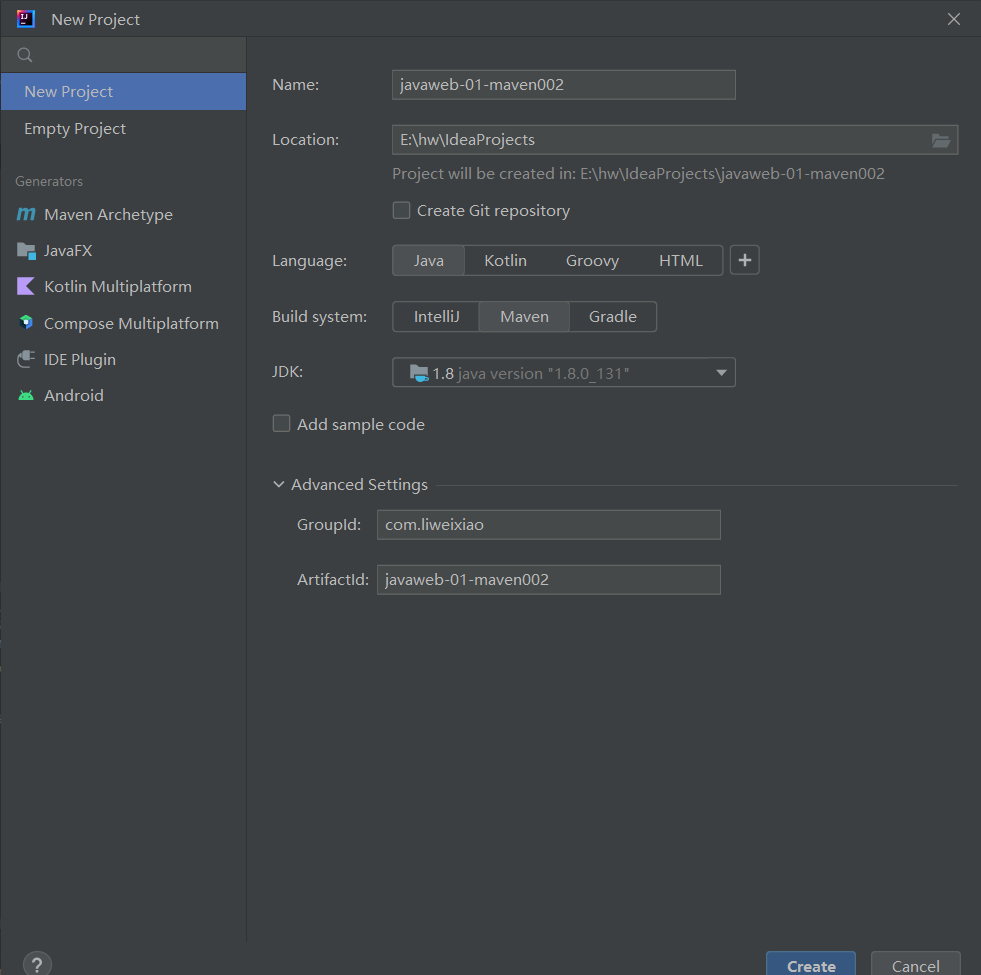Click the plus icon to add language
Screen dimensions: 981x975
tap(744, 261)
